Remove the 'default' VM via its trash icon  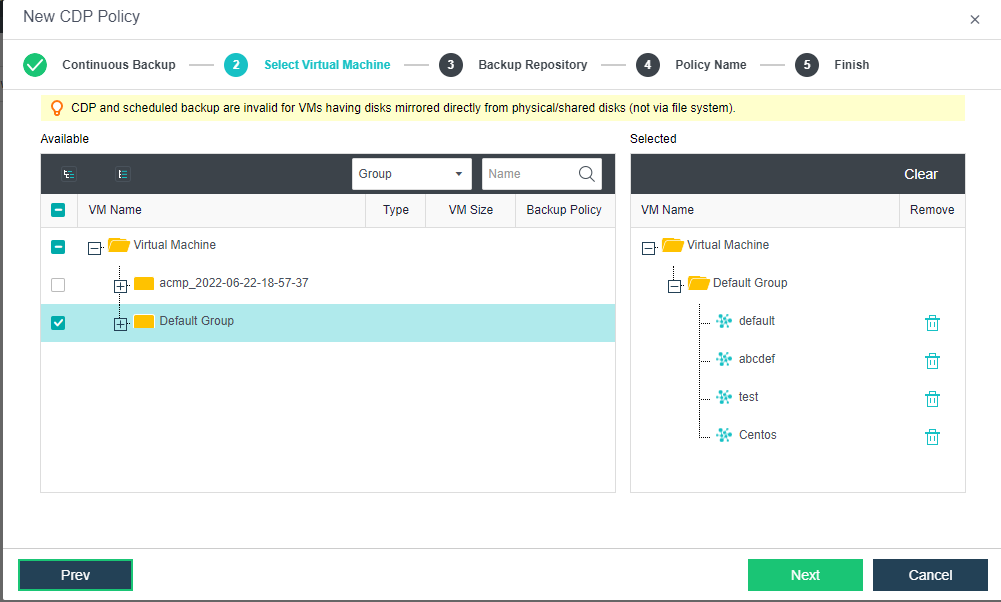click(x=932, y=323)
